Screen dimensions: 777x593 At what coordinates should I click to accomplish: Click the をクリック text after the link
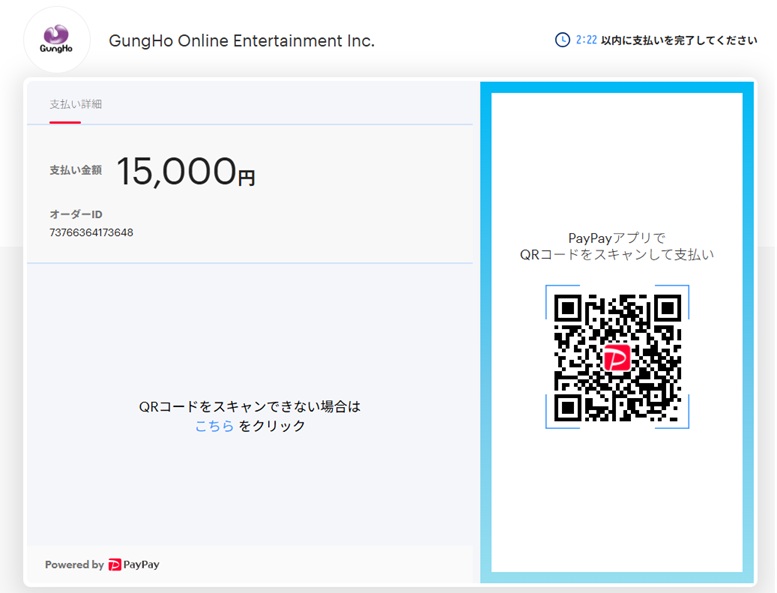tap(272, 426)
